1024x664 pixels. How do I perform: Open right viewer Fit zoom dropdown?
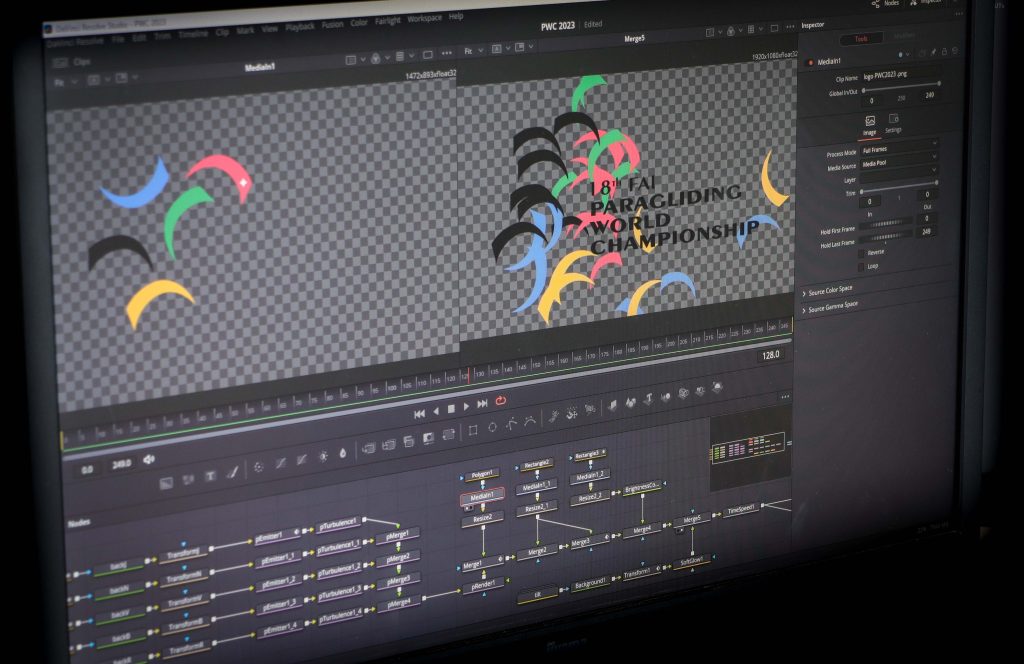click(473, 50)
